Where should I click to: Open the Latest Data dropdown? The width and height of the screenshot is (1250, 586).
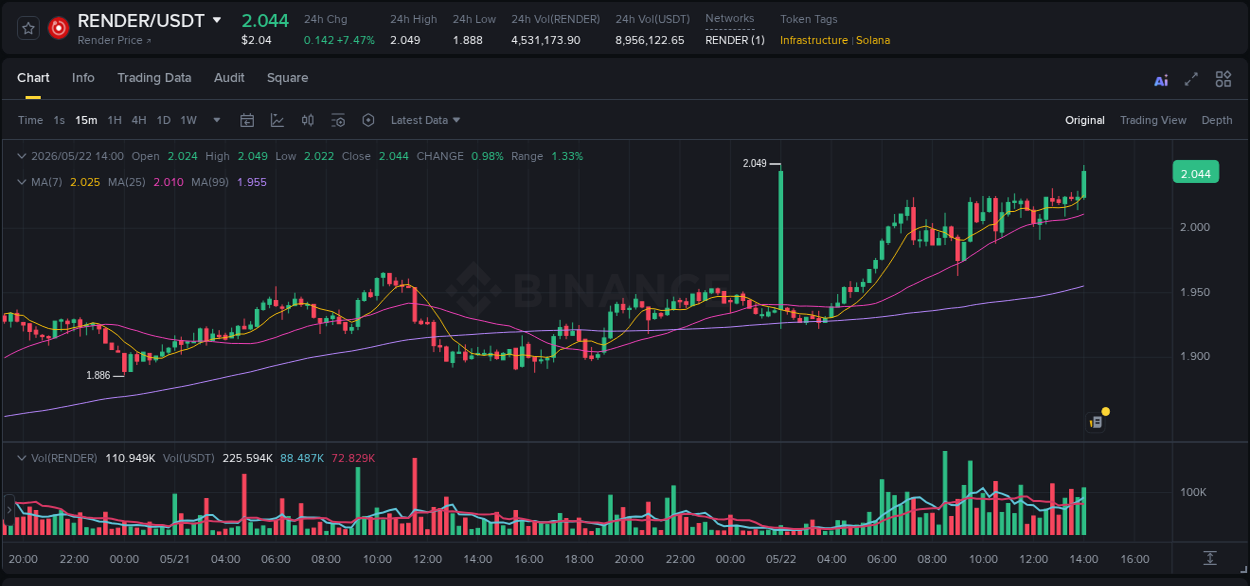426,120
